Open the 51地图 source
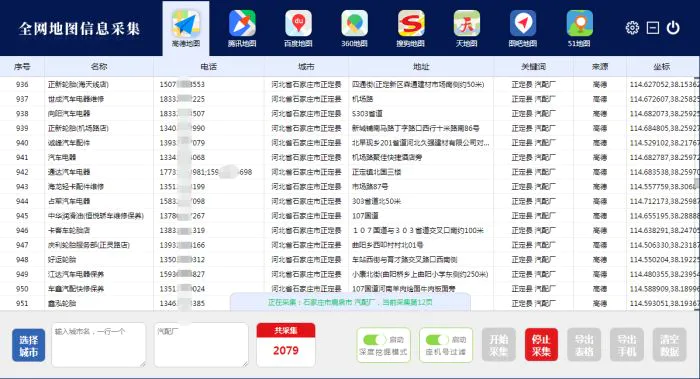This screenshot has height=379, width=700. point(579,29)
